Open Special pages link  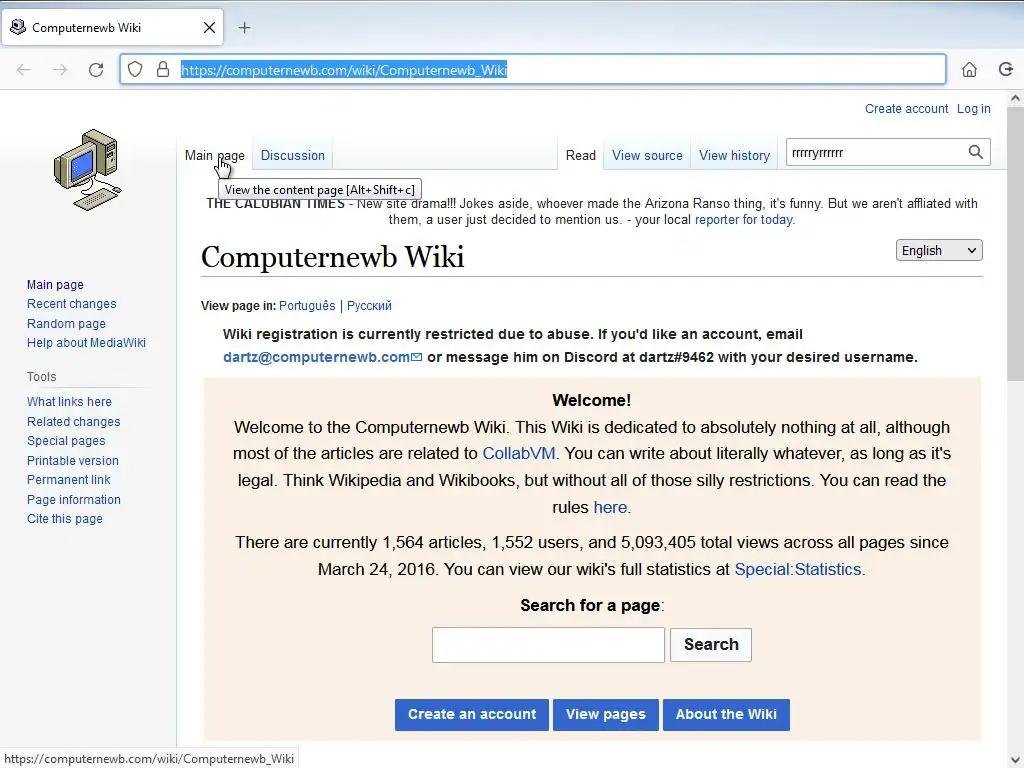pyautogui.click(x=66, y=441)
